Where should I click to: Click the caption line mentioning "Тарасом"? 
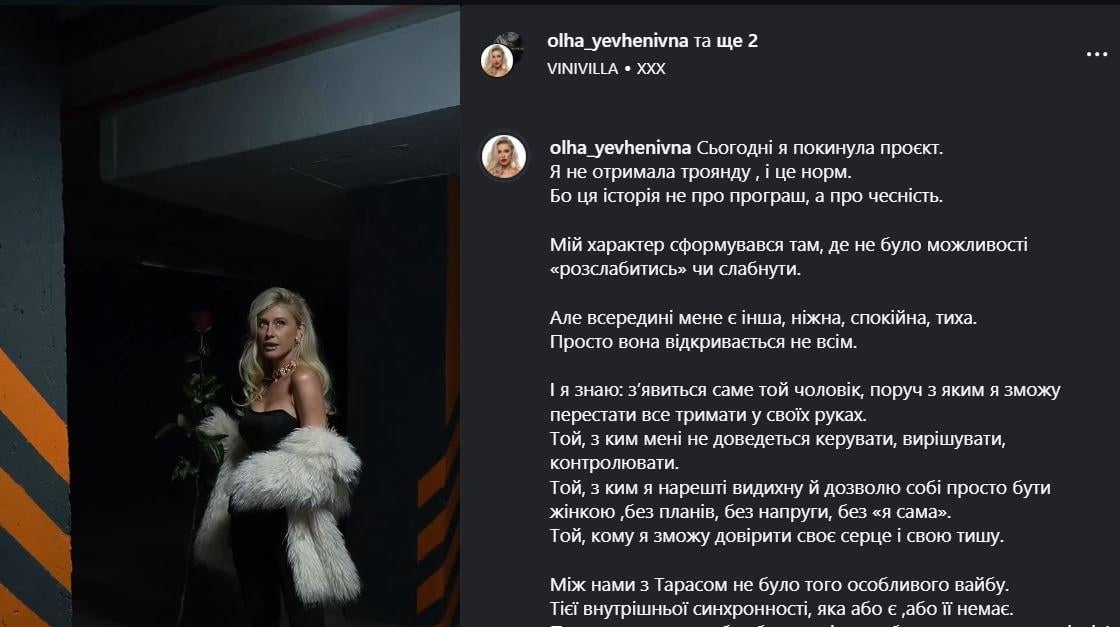click(779, 585)
